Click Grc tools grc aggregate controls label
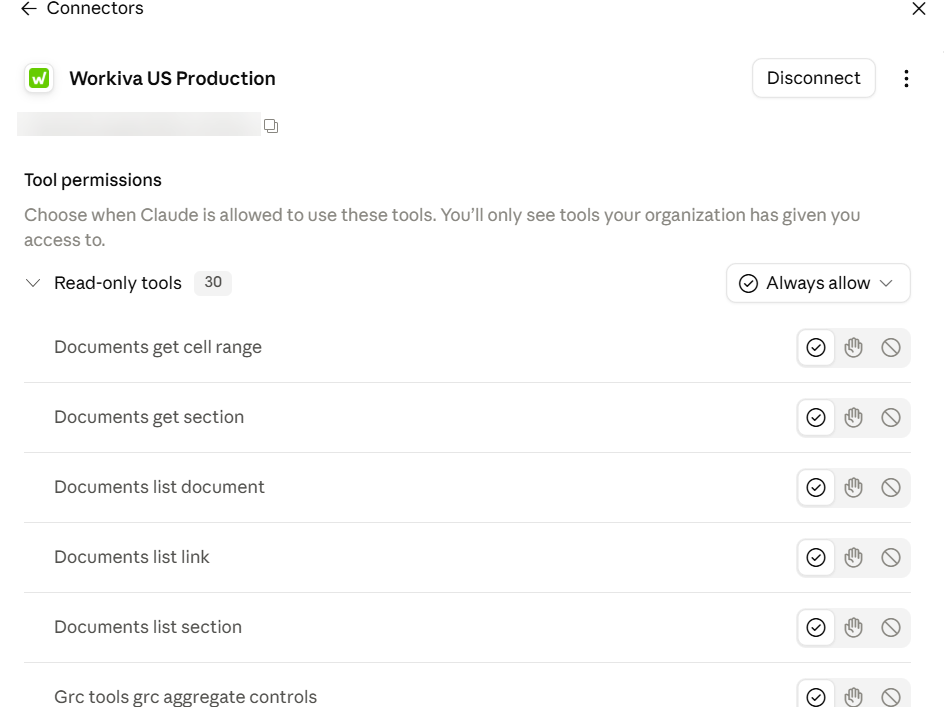944x707 pixels. (185, 697)
